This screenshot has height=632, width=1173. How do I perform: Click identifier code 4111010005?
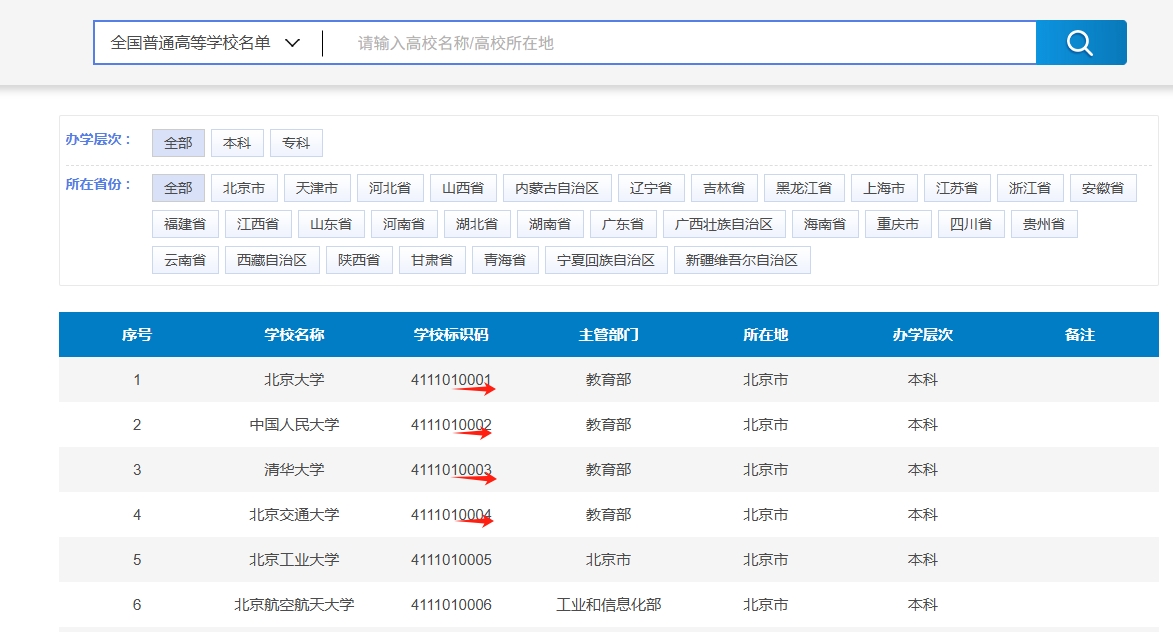pos(451,560)
